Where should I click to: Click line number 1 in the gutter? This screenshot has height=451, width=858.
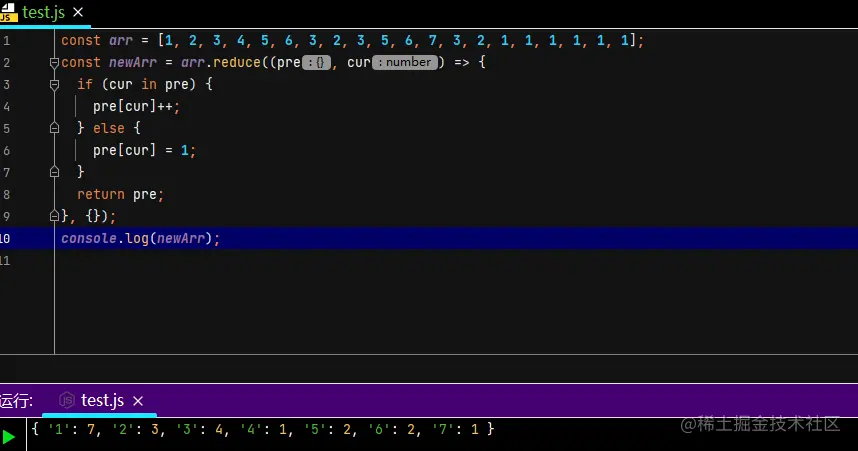tap(6, 41)
